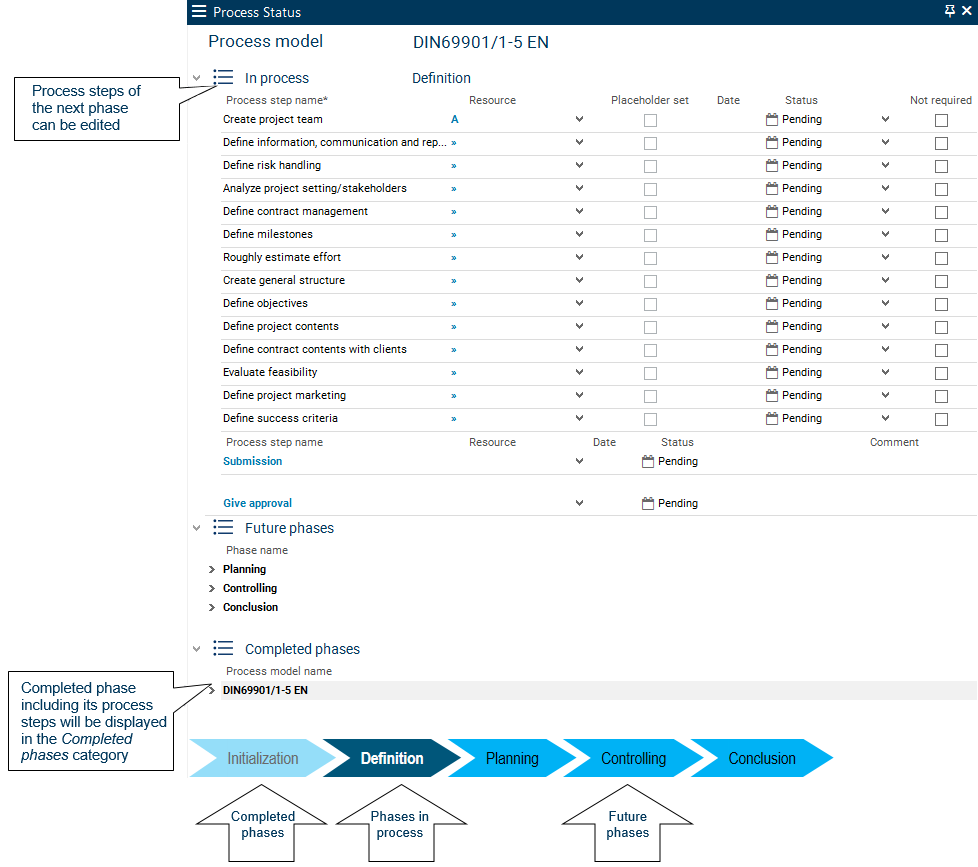978x867 pixels.
Task: Expand the Planning future phase
Action: pyautogui.click(x=212, y=569)
